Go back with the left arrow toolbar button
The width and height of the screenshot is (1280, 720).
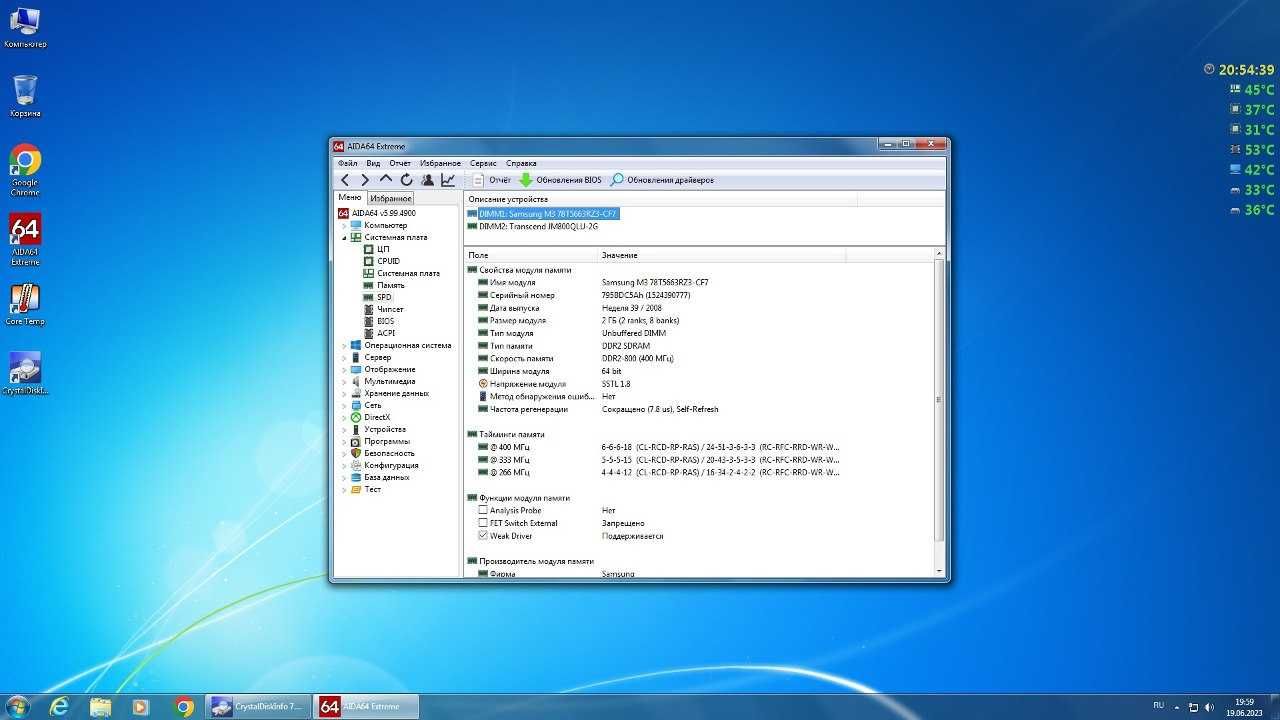[345, 180]
